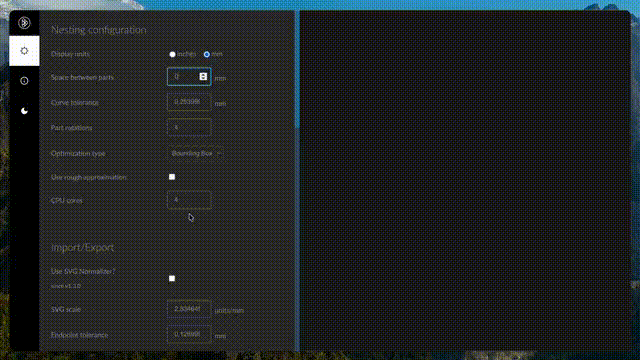This screenshot has height=360, width=640.
Task: Click the Curve tolerance input field
Action: click(x=189, y=102)
